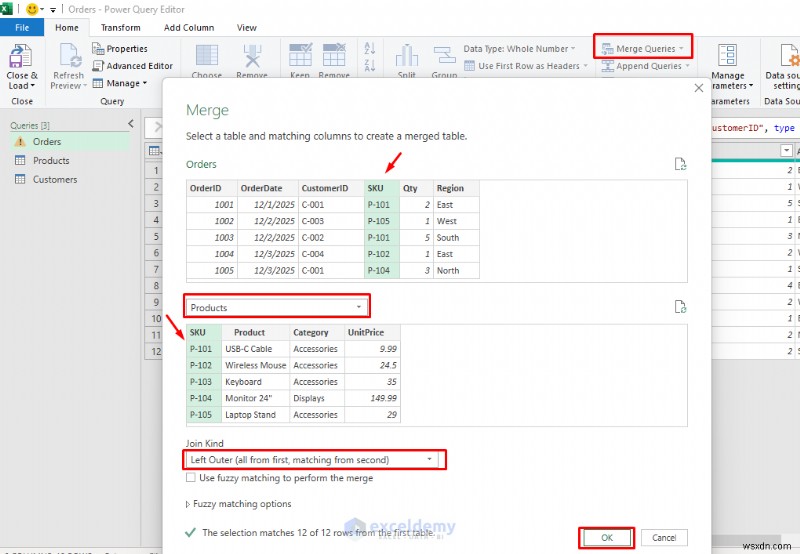Select the Orders query

click(70, 141)
